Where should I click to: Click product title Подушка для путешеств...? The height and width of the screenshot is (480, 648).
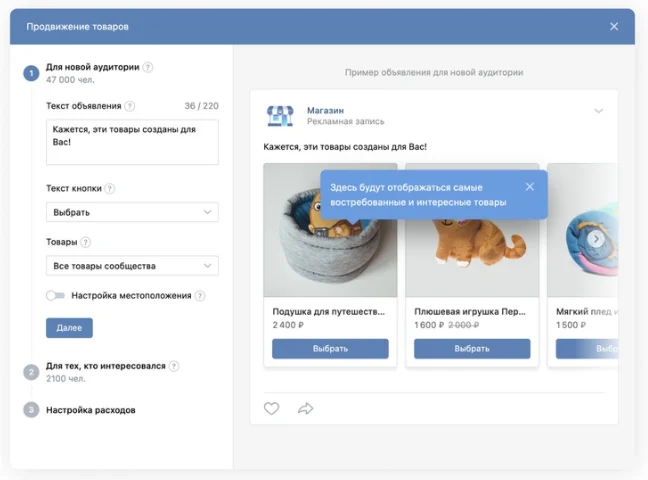pos(329,312)
